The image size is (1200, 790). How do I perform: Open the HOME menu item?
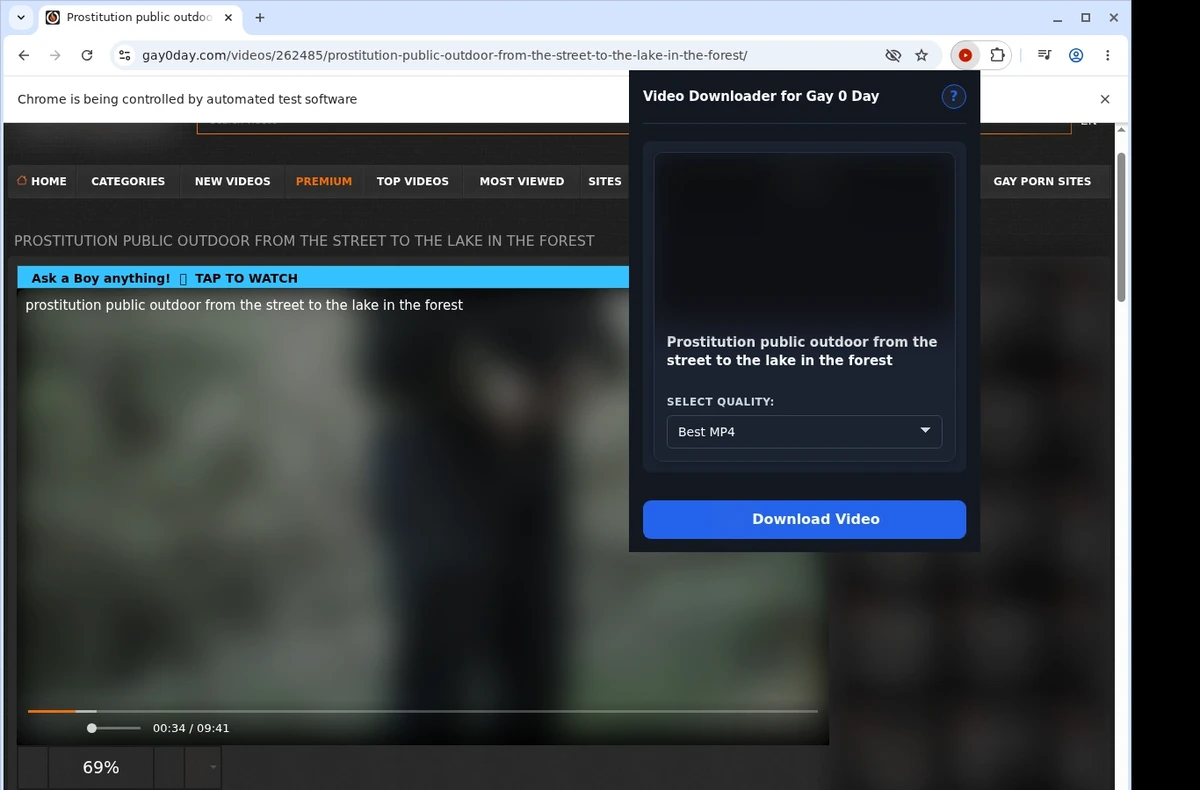pyautogui.click(x=42, y=181)
